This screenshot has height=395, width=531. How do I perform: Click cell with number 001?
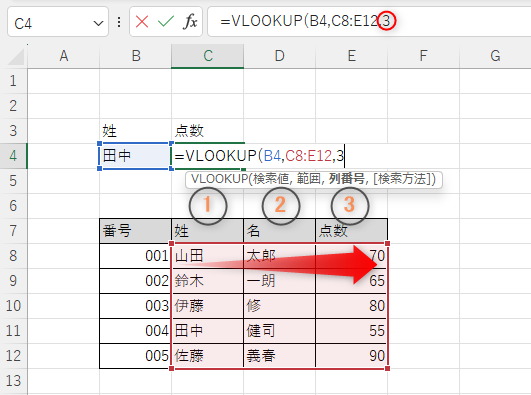(x=135, y=256)
